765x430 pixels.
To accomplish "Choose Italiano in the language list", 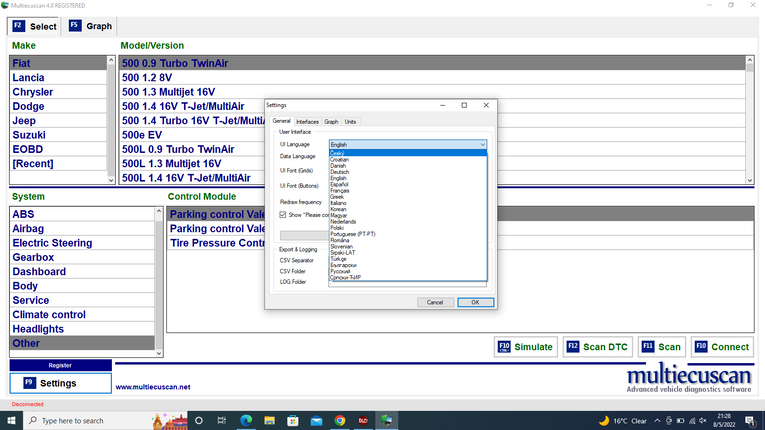I will coord(340,203).
